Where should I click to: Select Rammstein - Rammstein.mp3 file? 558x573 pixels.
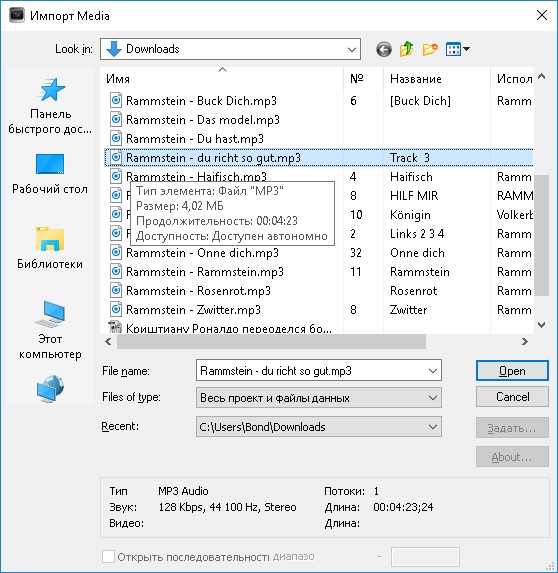(205, 272)
